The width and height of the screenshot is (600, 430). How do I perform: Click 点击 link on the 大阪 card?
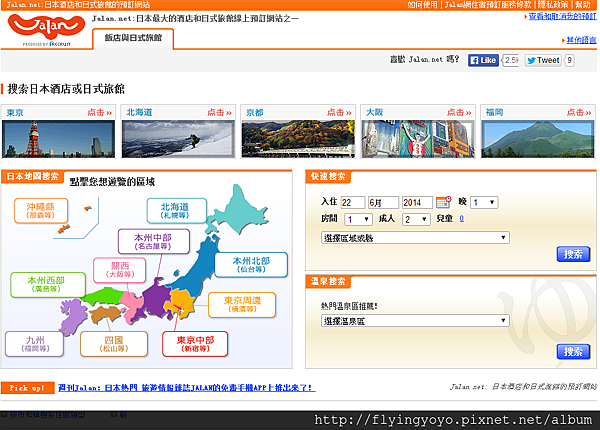459,112
